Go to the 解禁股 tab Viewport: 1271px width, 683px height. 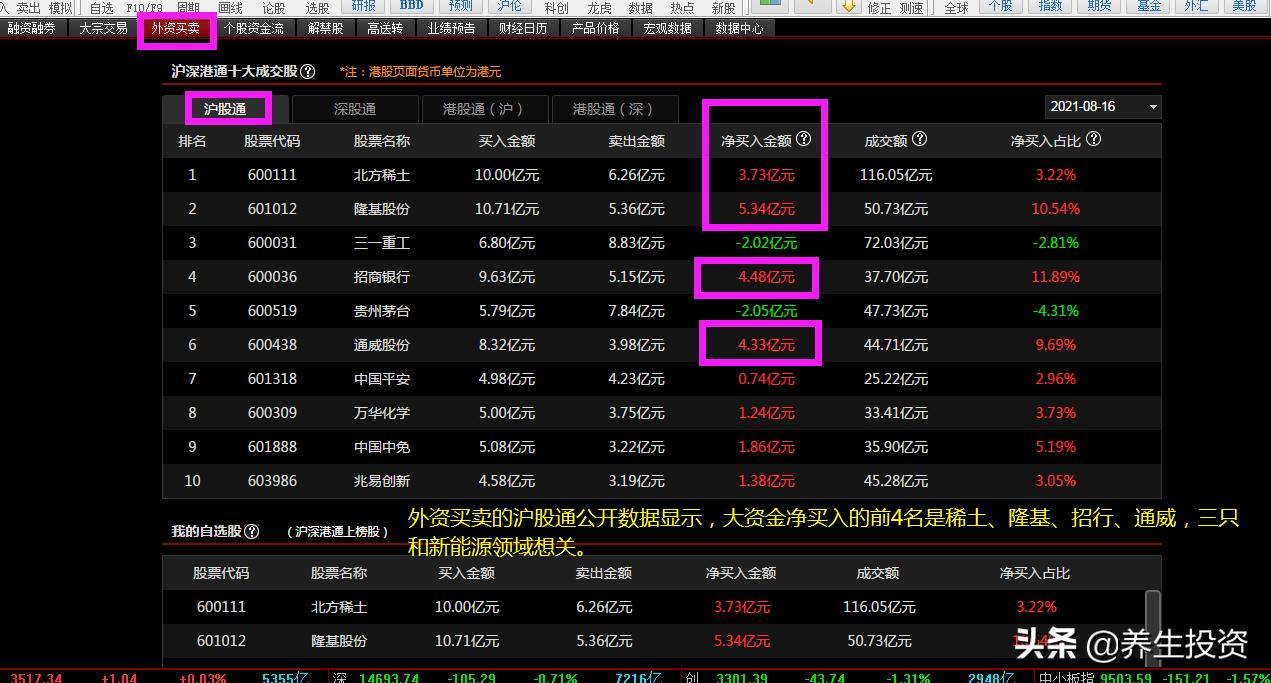[x=326, y=29]
